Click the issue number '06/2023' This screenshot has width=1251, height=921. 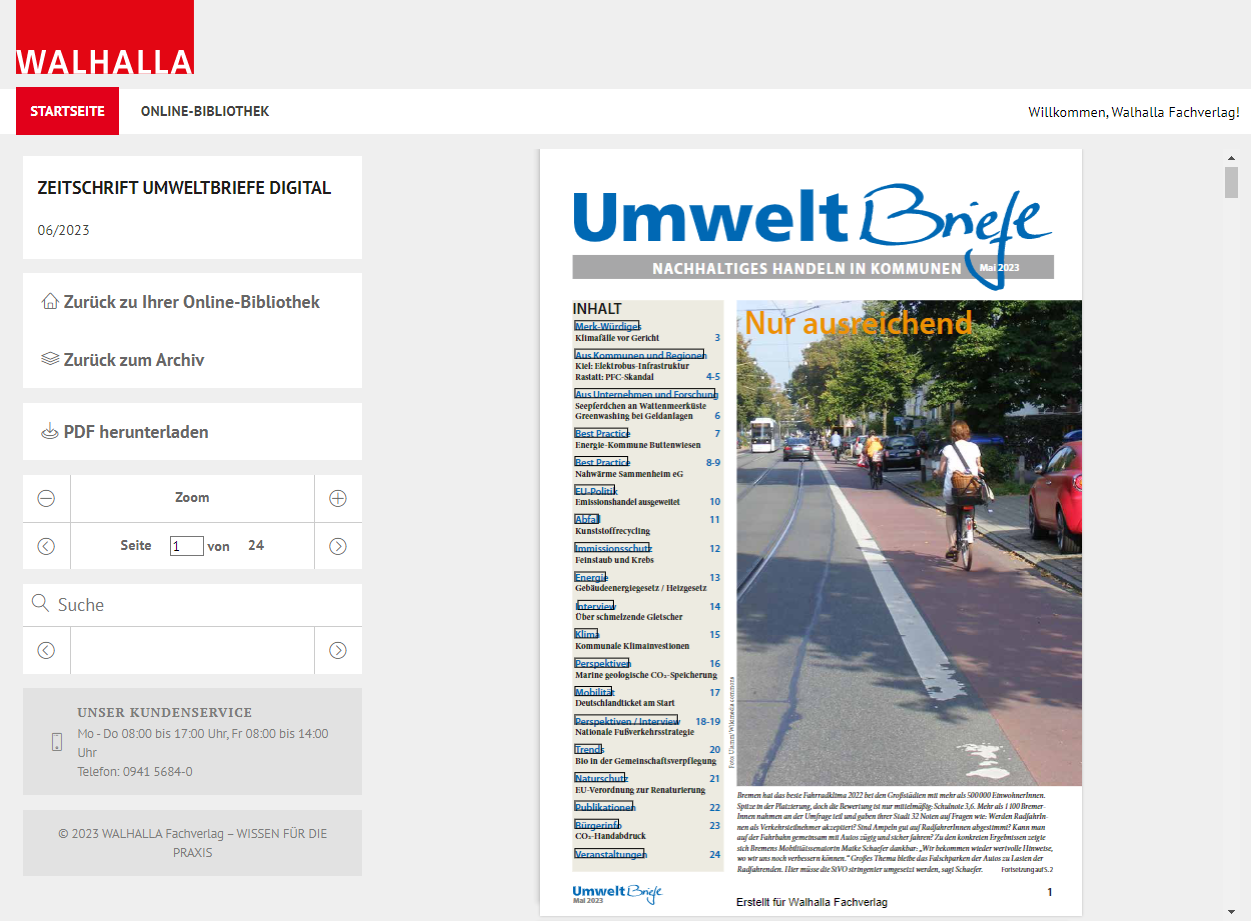point(63,230)
